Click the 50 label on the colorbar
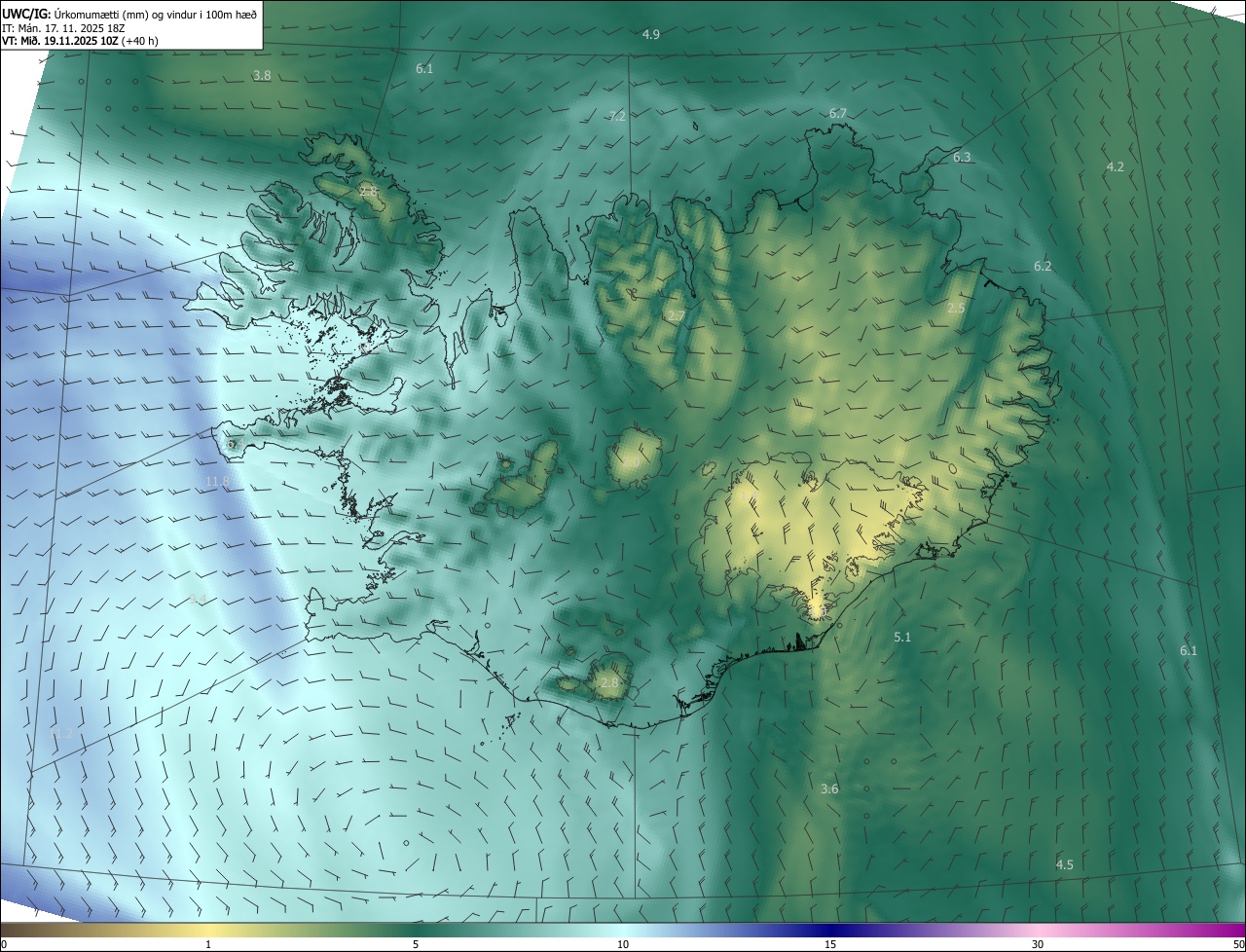 (x=1238, y=945)
